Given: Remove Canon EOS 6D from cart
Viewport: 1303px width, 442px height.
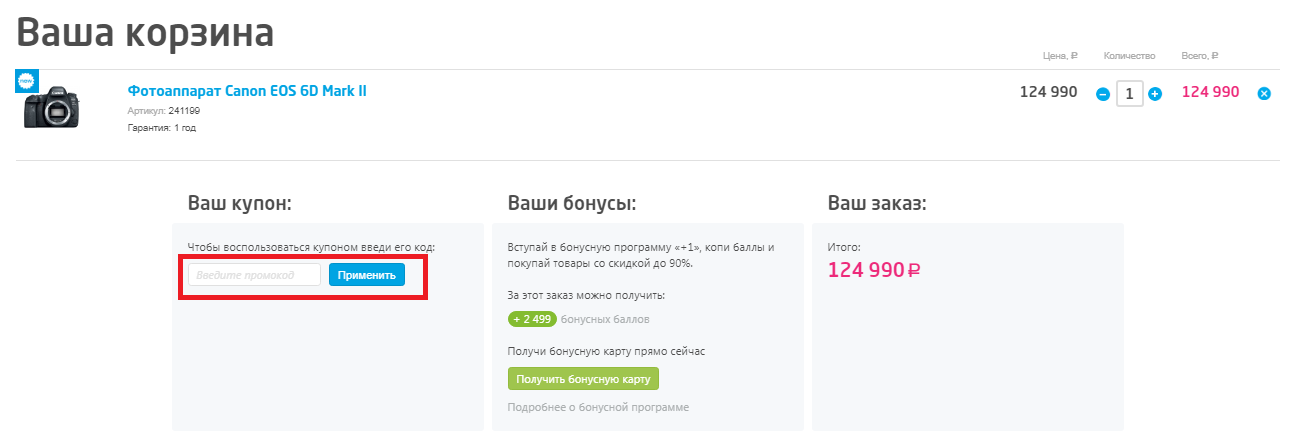Looking at the screenshot, I should [x=1264, y=94].
